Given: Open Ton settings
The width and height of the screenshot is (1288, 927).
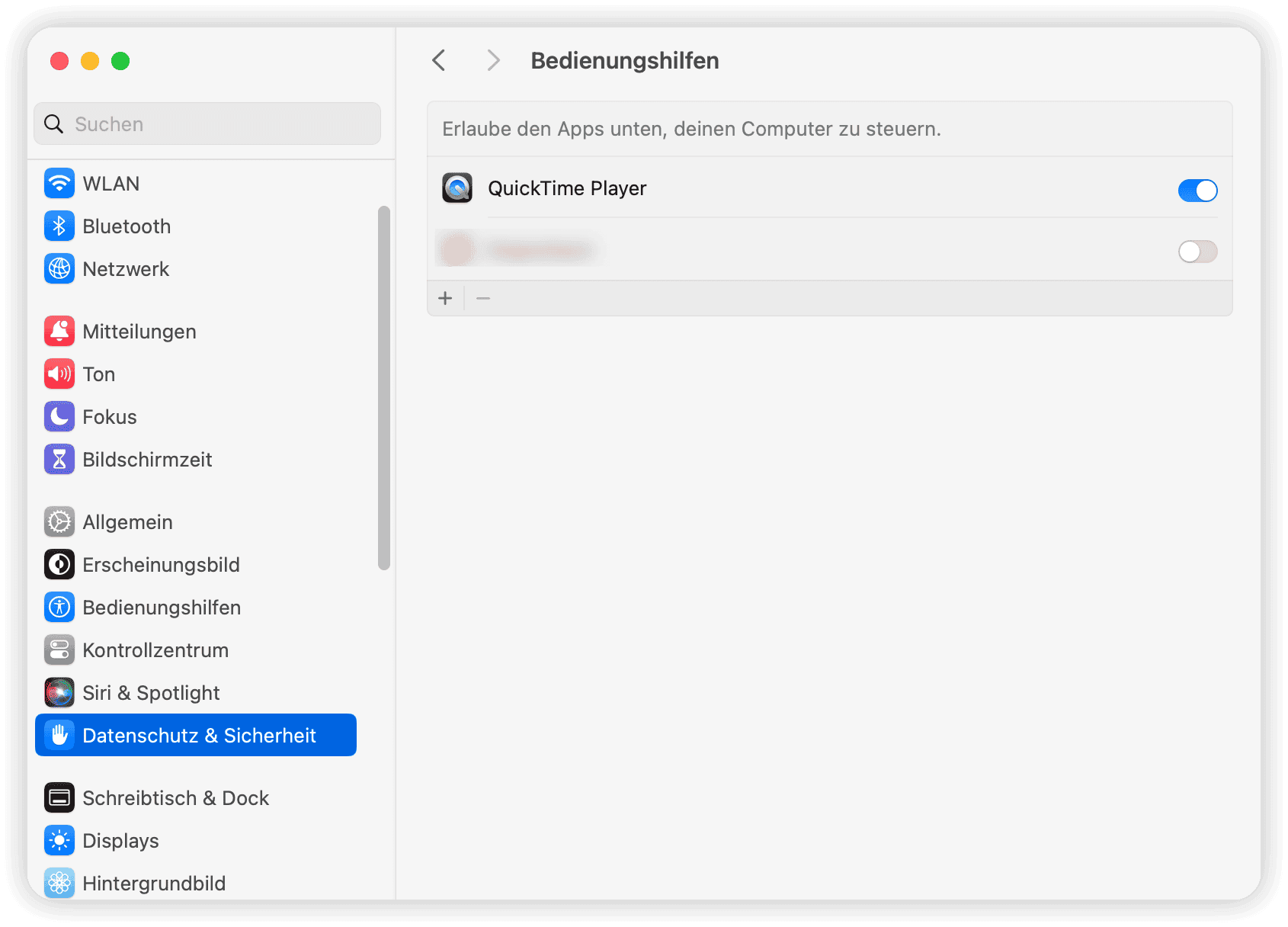Looking at the screenshot, I should click(196, 374).
